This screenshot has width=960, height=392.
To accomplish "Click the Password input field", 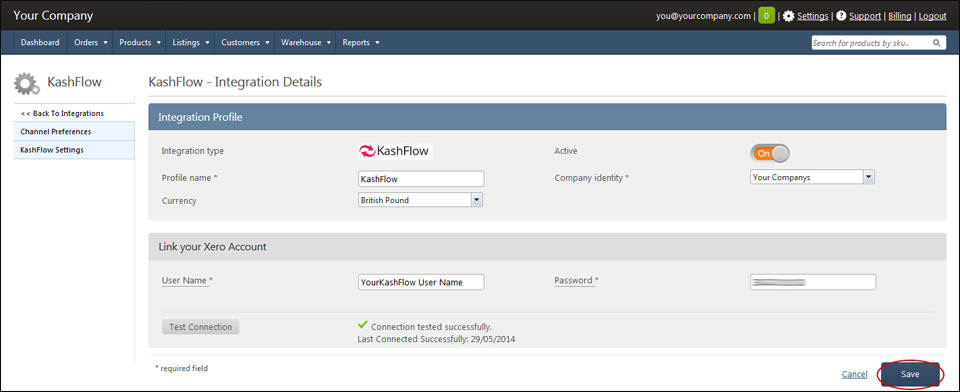I will (813, 282).
